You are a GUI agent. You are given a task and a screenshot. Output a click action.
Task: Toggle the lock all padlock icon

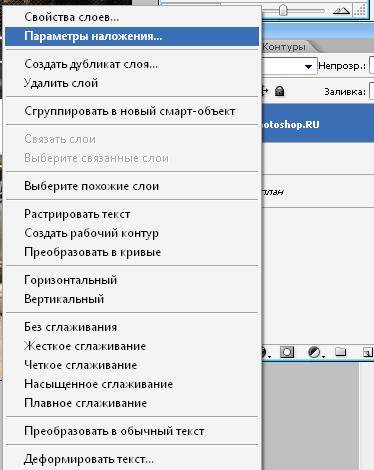pyautogui.click(x=280, y=91)
